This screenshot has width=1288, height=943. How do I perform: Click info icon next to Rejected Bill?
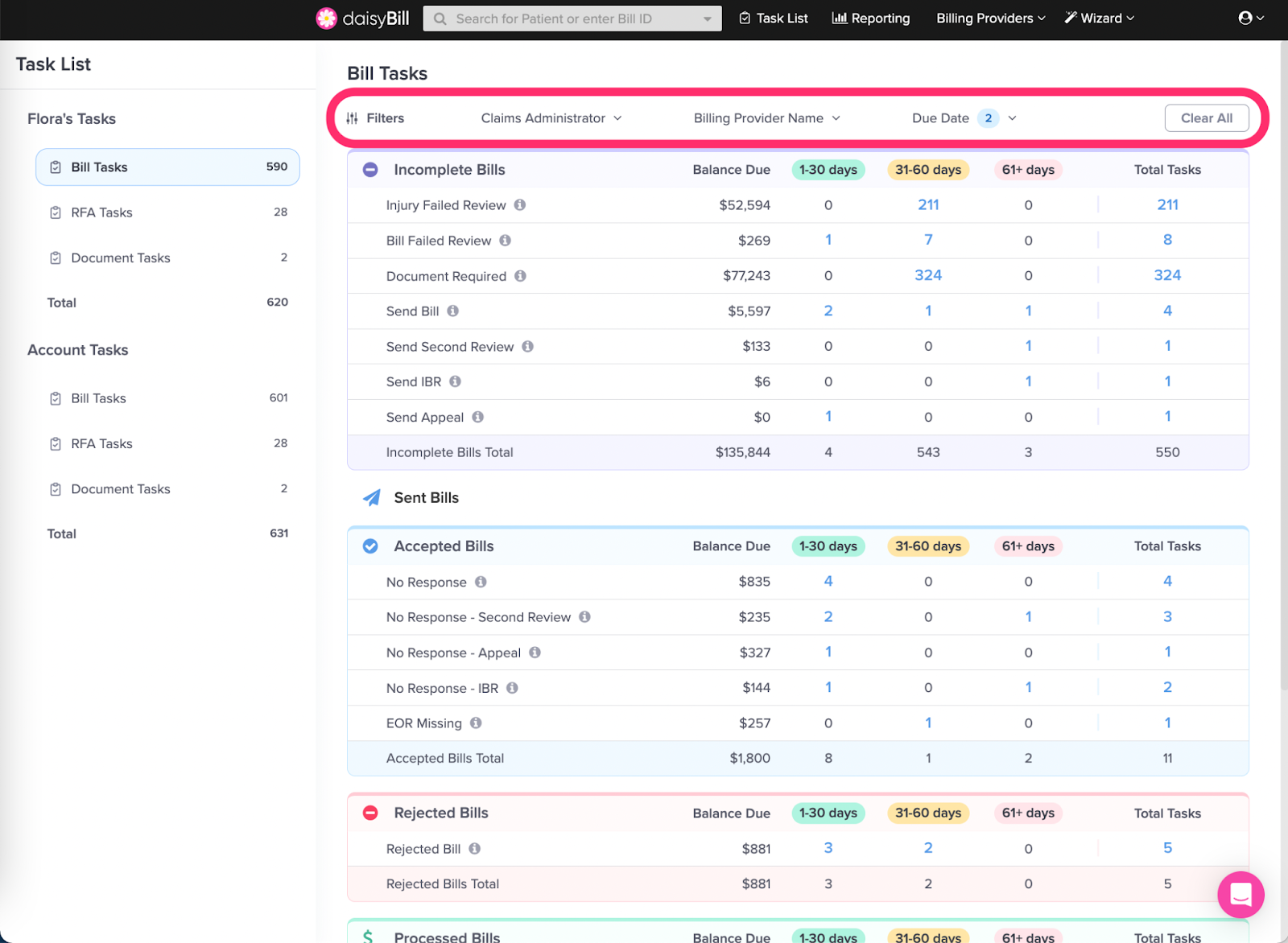[x=475, y=848]
